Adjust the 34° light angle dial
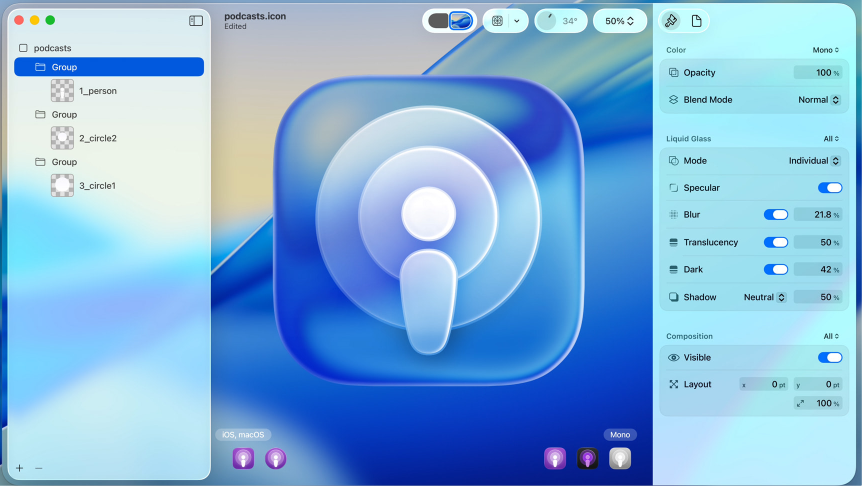 [x=546, y=21]
